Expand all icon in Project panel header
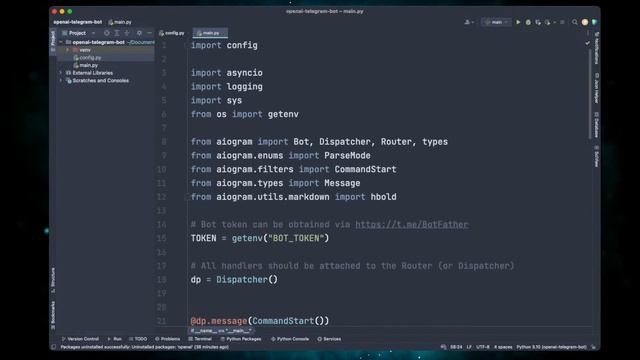Screen dimensions: 640x360 (117, 33)
